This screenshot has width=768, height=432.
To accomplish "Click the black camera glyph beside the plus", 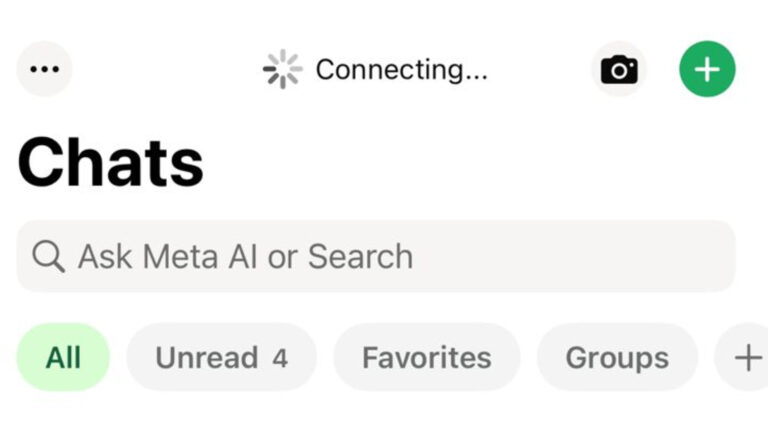I will coord(619,70).
